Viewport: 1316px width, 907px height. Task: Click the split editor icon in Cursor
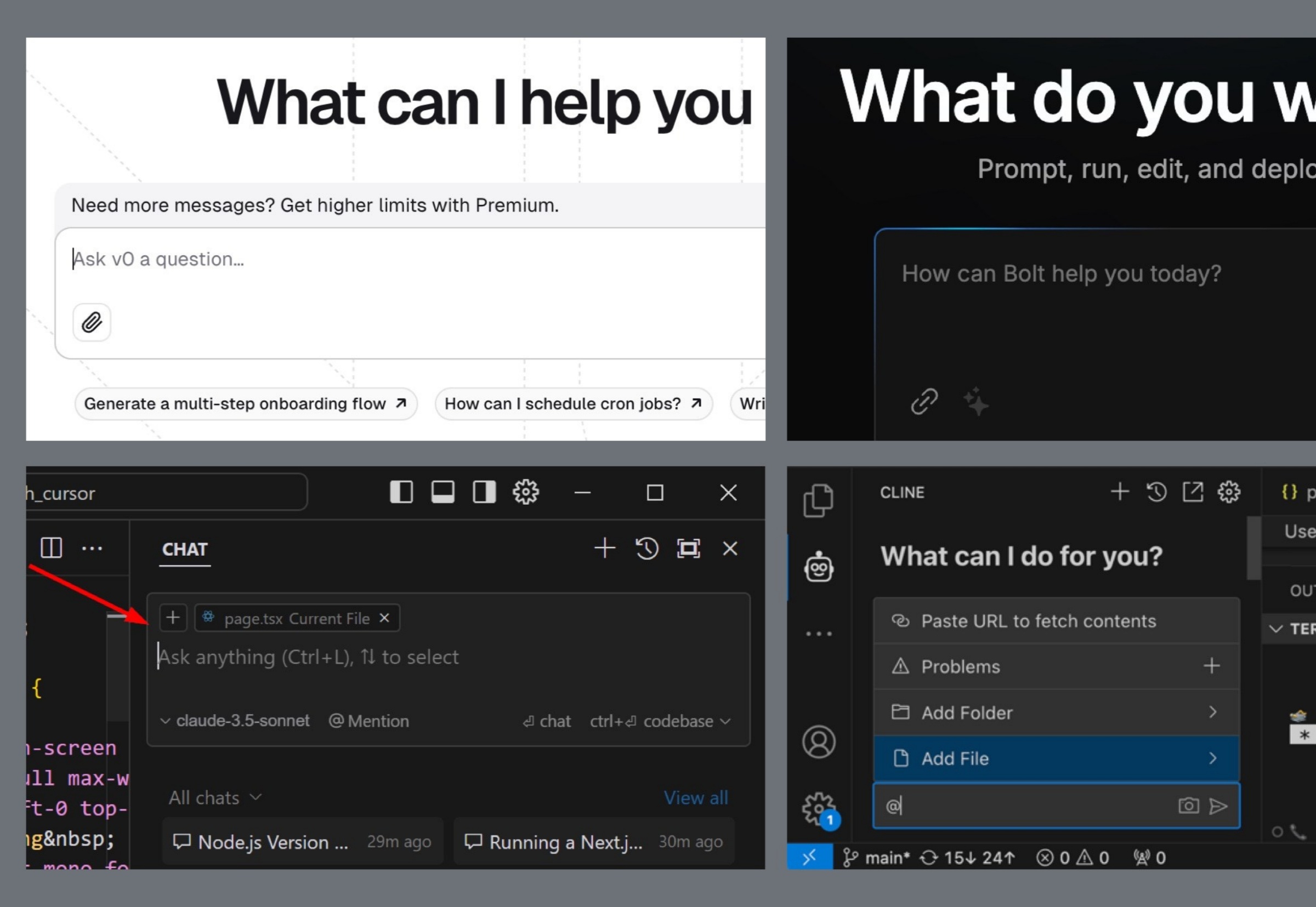click(x=51, y=549)
